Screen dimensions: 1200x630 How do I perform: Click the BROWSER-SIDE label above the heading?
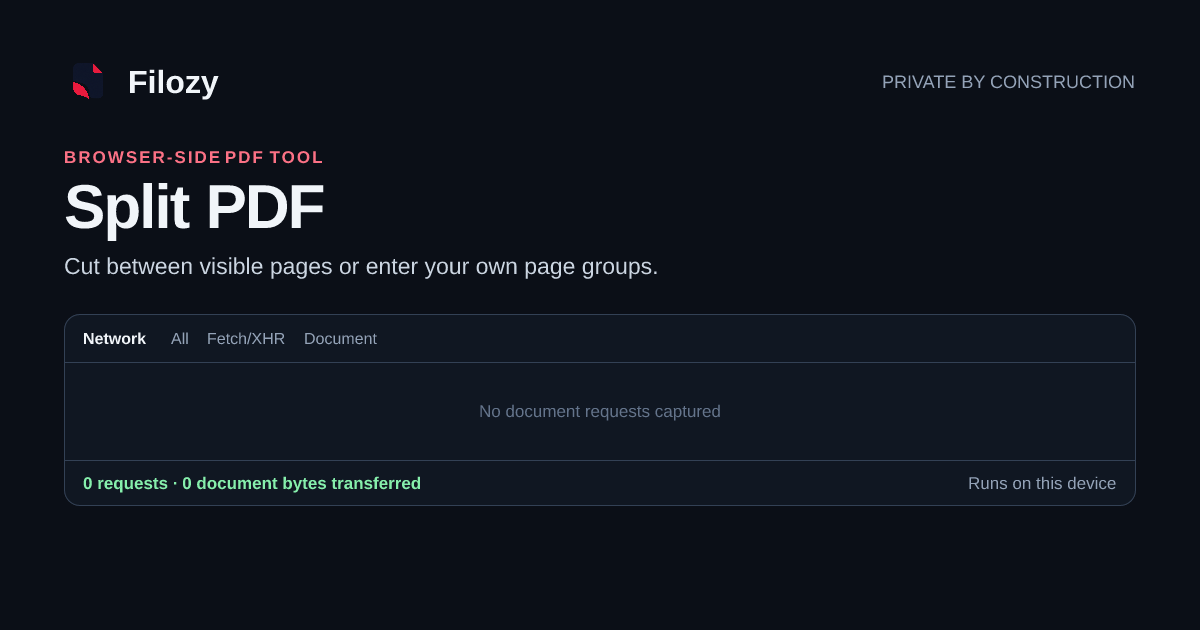[x=142, y=157]
